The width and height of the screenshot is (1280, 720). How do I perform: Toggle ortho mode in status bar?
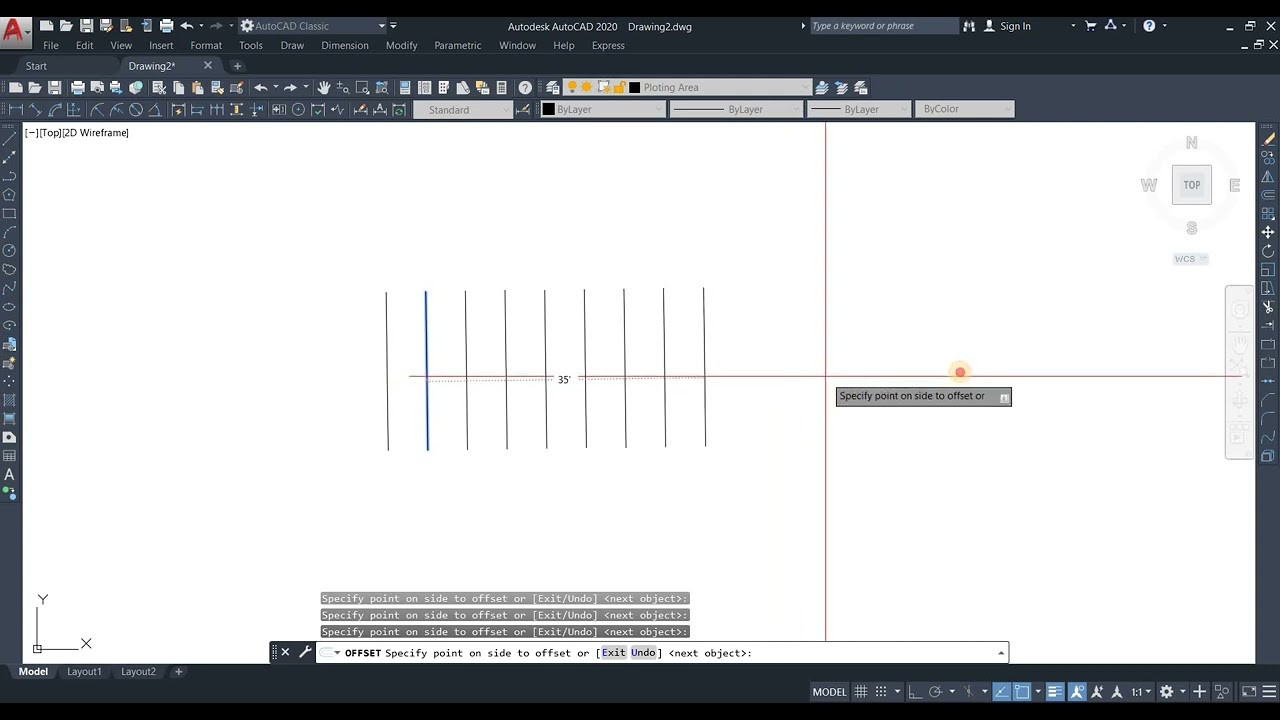pos(915,691)
